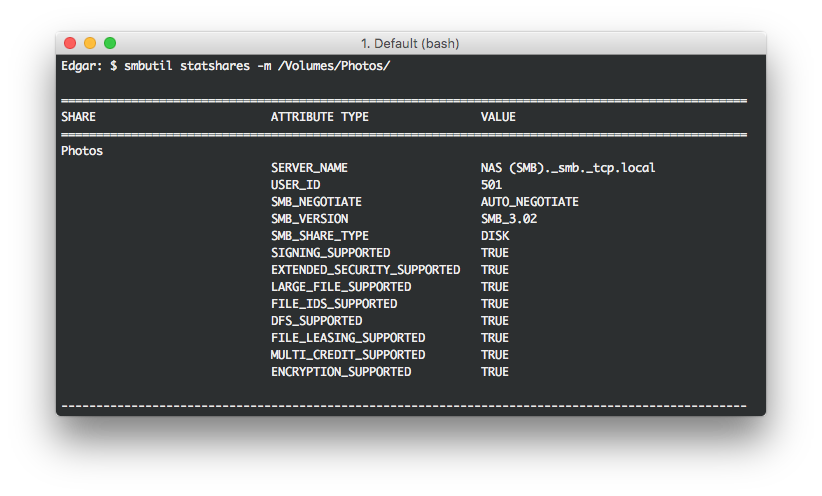Click the LARGE_FILE_SUPPORTED attribute

pyautogui.click(x=341, y=287)
